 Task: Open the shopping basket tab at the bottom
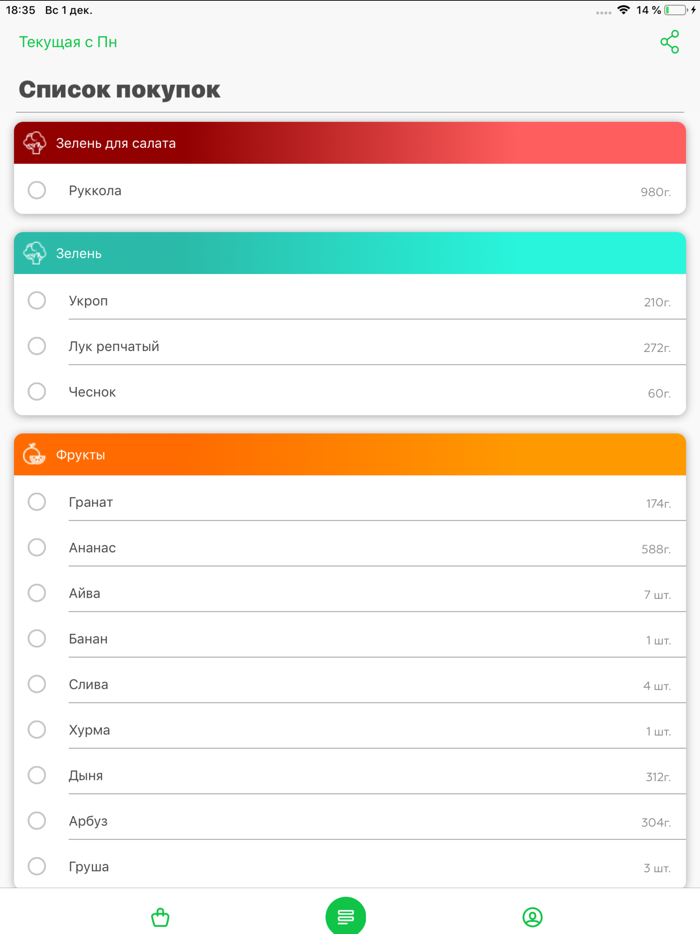[x=160, y=916]
